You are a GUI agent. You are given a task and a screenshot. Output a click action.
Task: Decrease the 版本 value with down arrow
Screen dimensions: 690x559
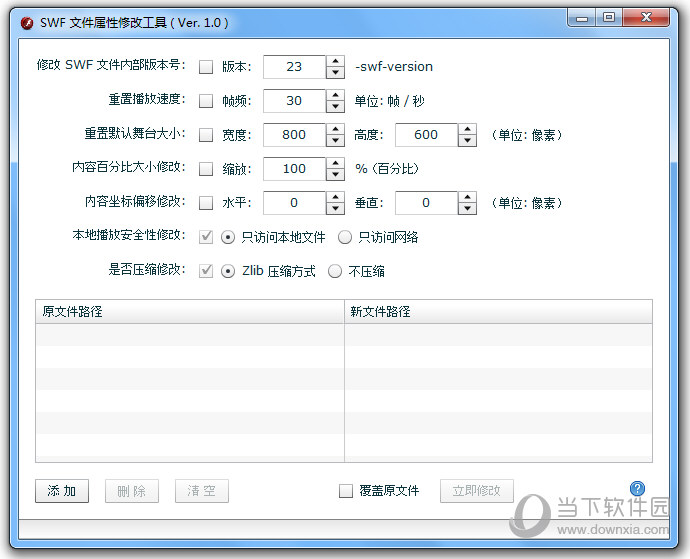(335, 73)
